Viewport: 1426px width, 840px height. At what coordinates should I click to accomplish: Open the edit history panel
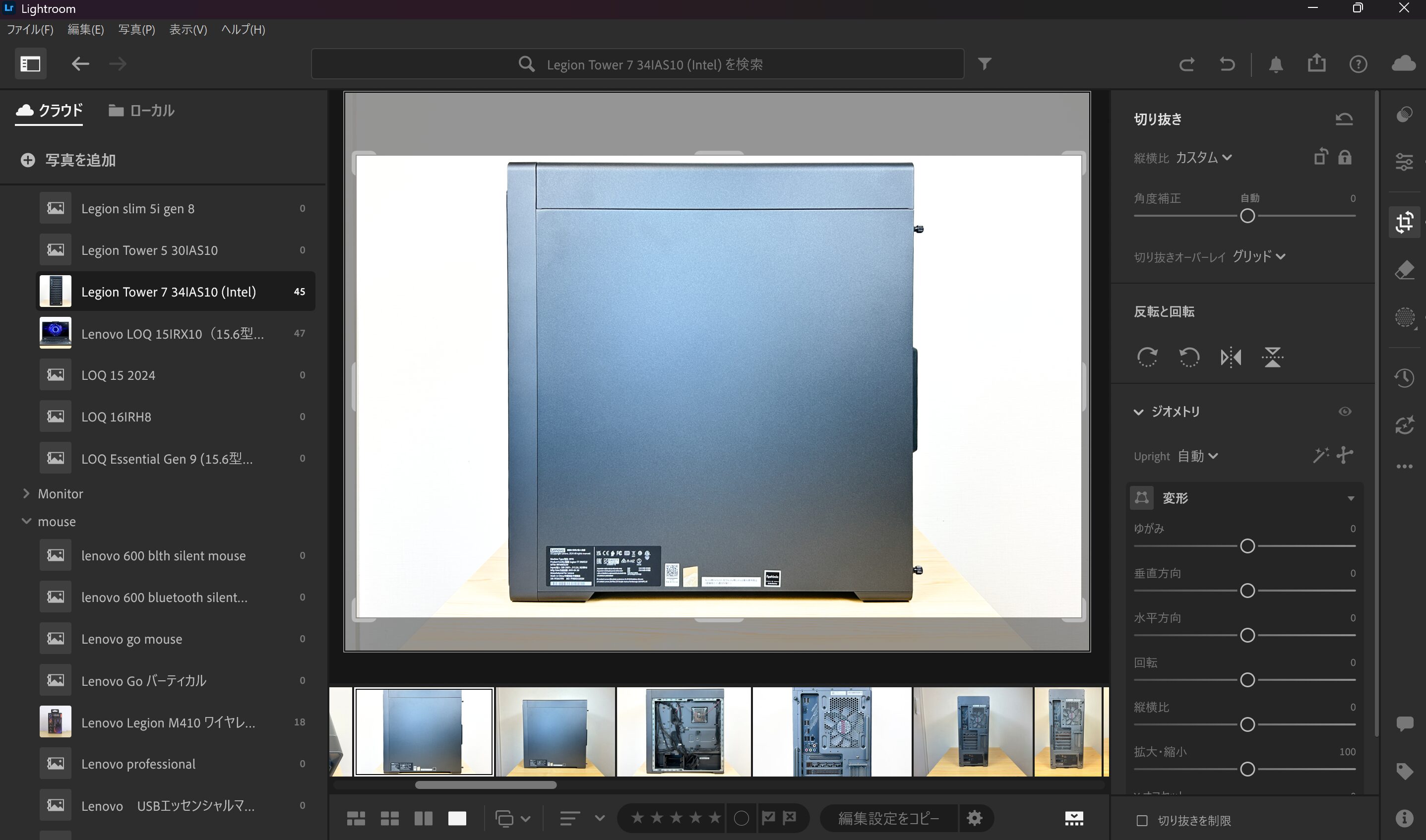pyautogui.click(x=1405, y=378)
